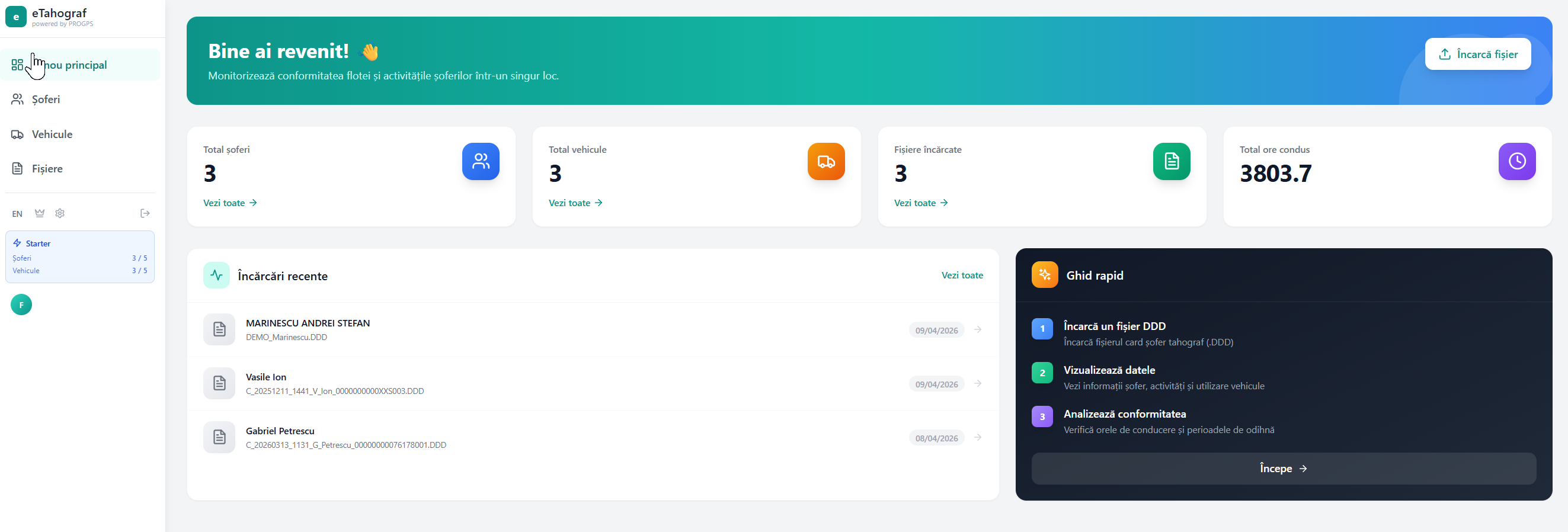The height and width of the screenshot is (532, 1568).
Task: Go to the Fișiere sidebar section
Action: (x=47, y=169)
